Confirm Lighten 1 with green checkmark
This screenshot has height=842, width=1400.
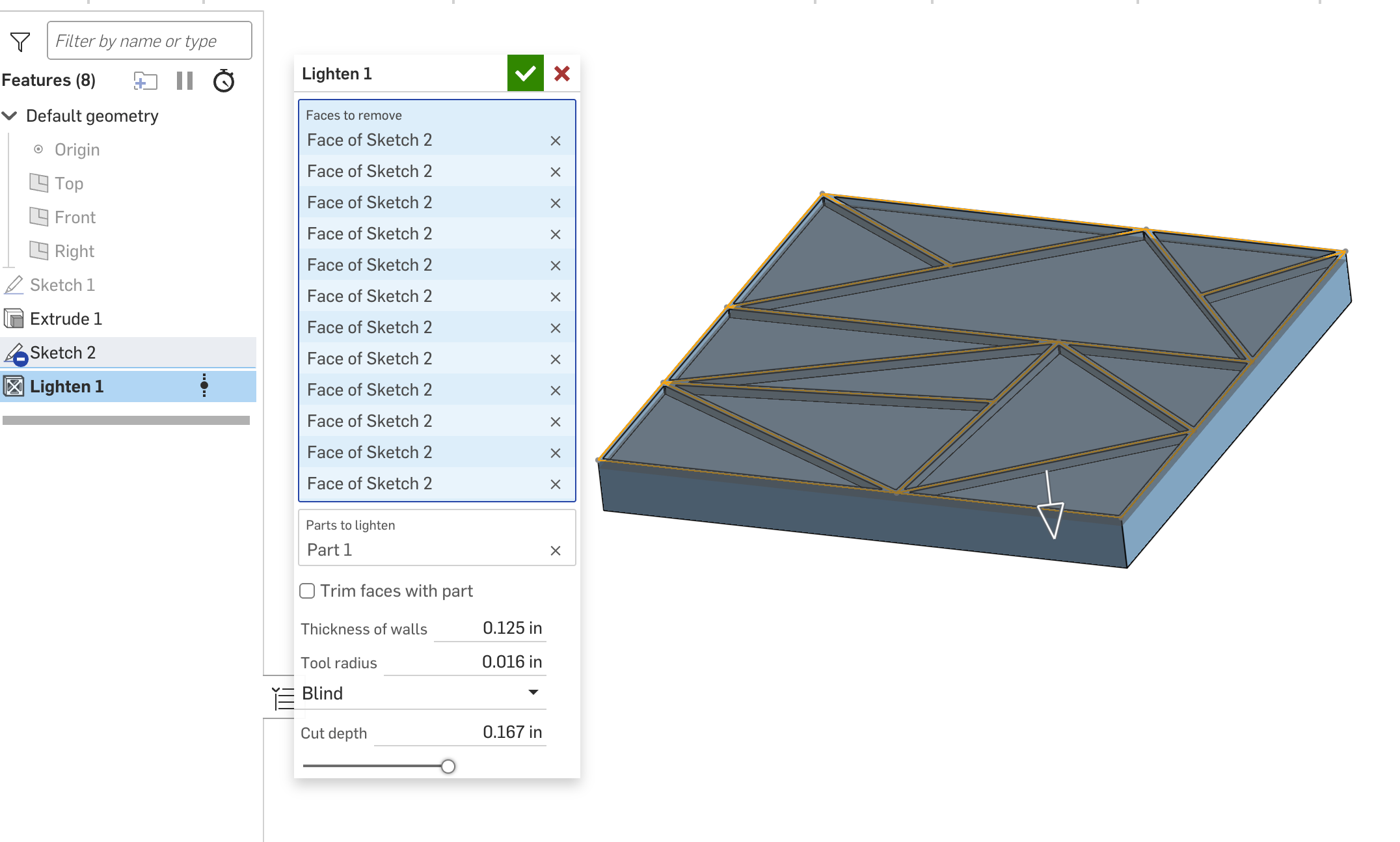point(525,74)
